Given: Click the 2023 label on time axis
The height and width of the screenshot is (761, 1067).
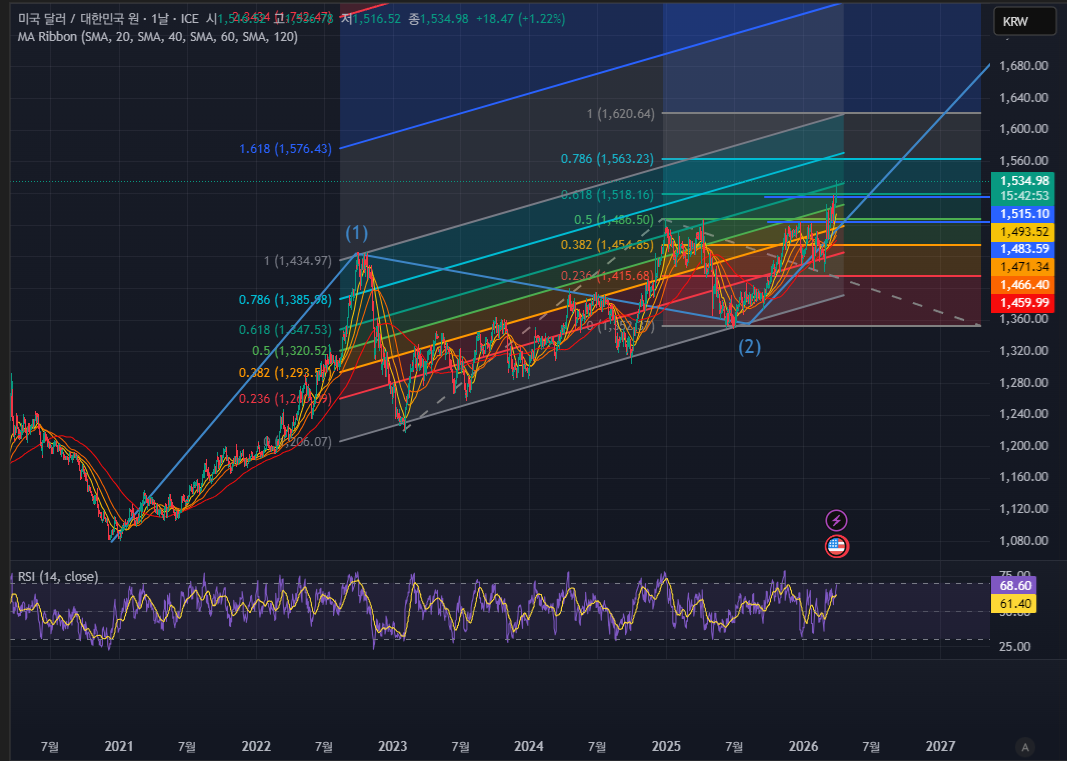Looking at the screenshot, I should [393, 747].
